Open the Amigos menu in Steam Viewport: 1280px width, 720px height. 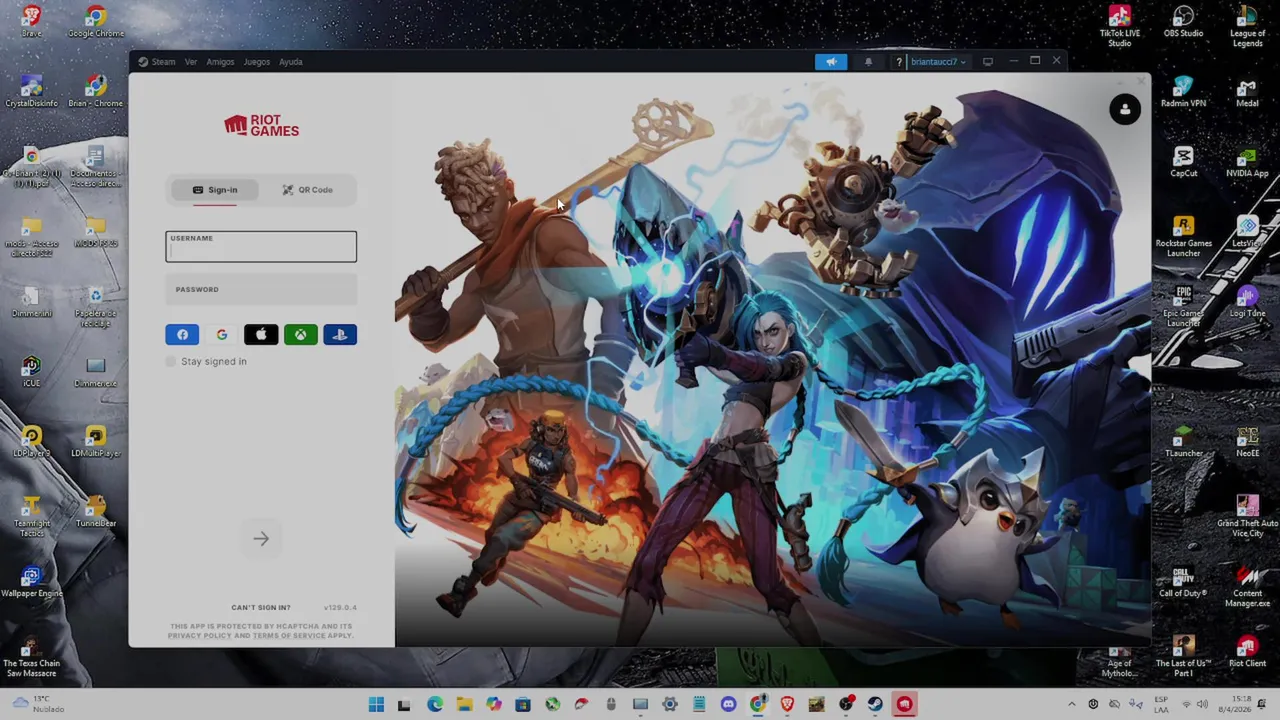click(x=220, y=62)
